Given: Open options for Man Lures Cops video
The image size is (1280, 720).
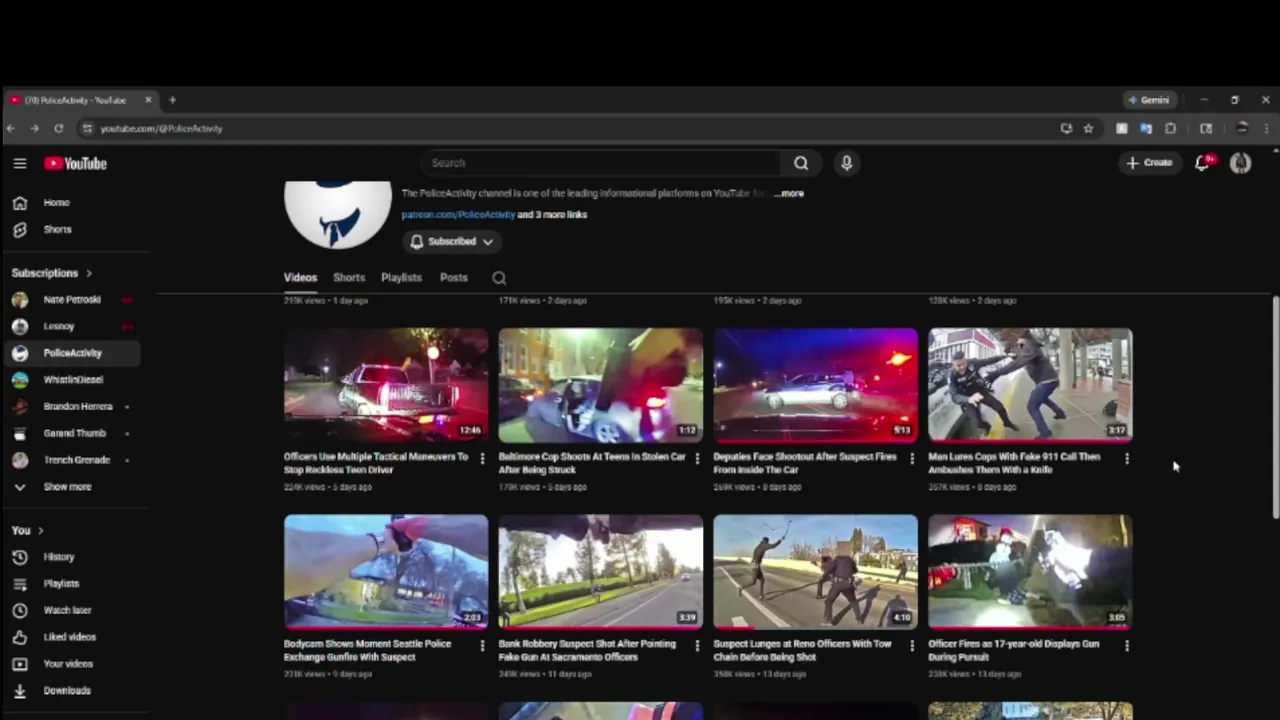Looking at the screenshot, I should pos(1127,458).
